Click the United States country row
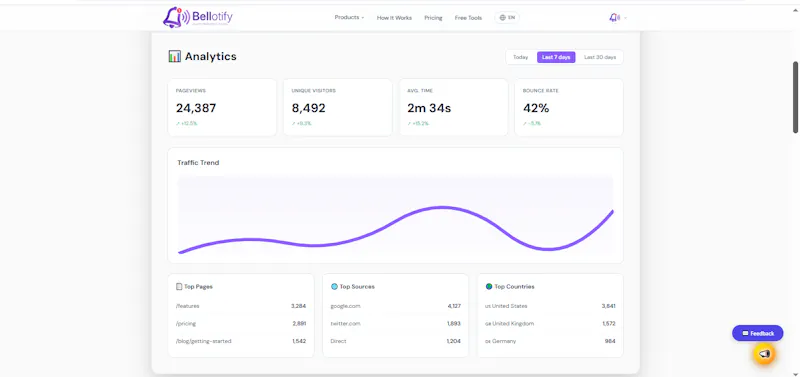800x377 pixels. pos(550,306)
